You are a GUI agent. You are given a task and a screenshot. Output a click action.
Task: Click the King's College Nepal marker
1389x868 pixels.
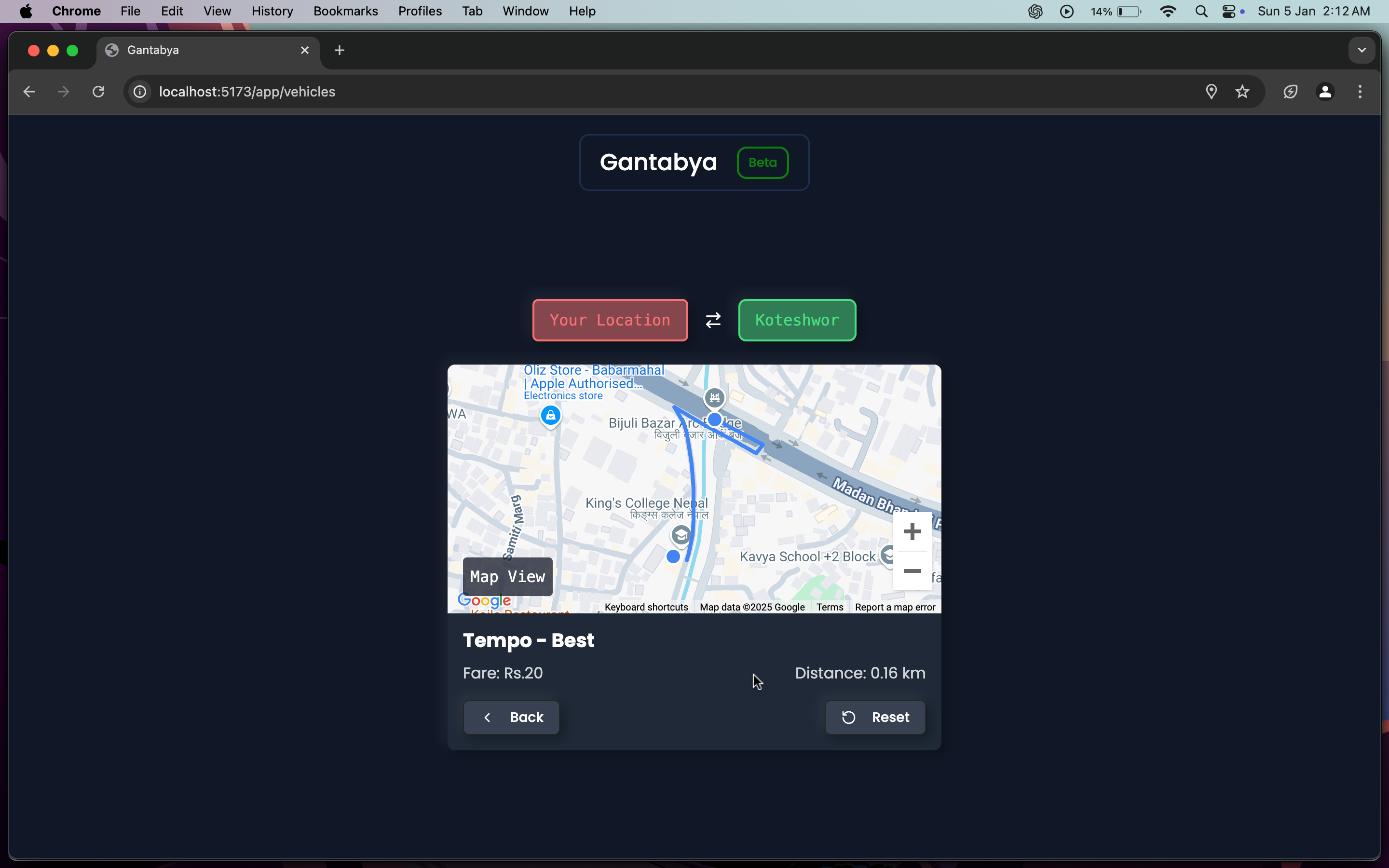[x=681, y=535]
